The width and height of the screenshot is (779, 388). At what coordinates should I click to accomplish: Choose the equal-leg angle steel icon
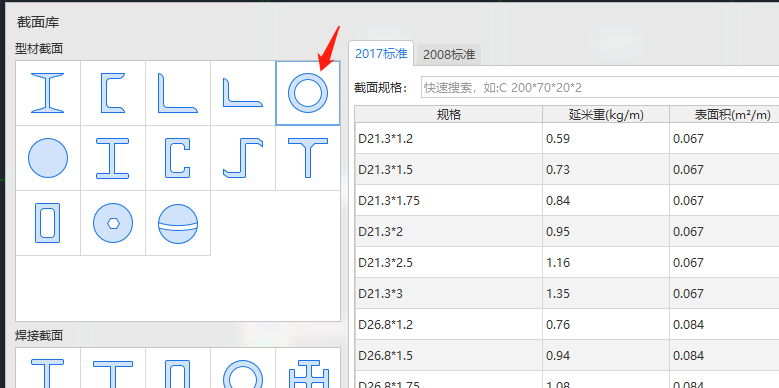[x=178, y=93]
